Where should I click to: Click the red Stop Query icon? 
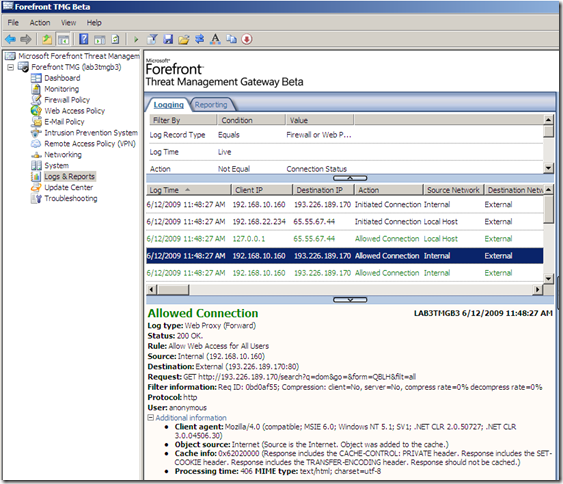247,39
